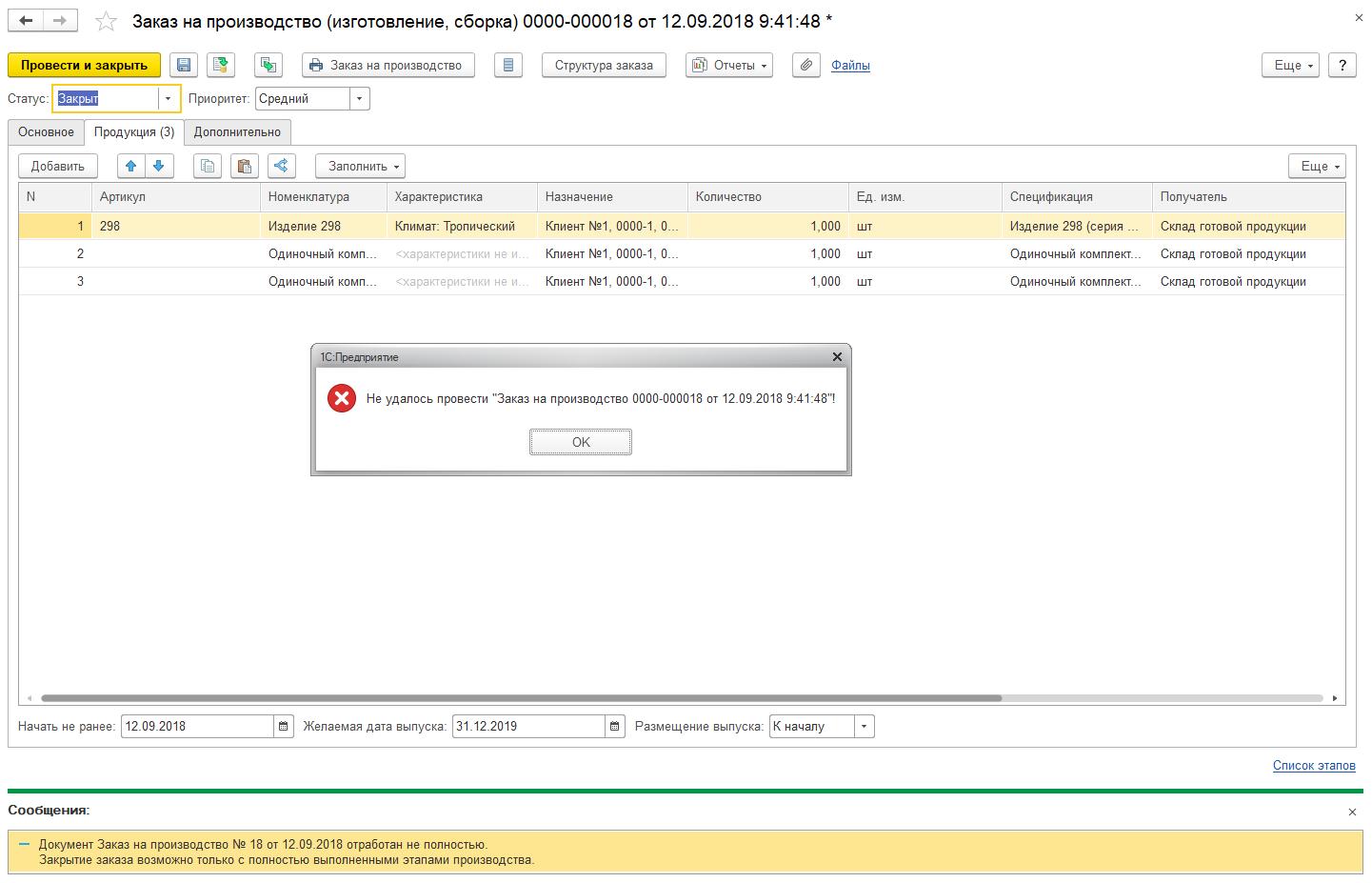Close the Сообщения panel
This screenshot has width=1372, height=883.
[x=1352, y=812]
